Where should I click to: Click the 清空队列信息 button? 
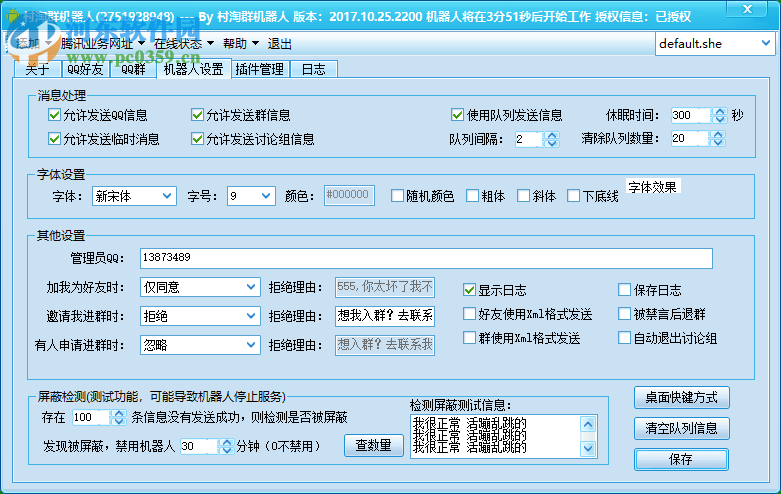click(x=681, y=428)
